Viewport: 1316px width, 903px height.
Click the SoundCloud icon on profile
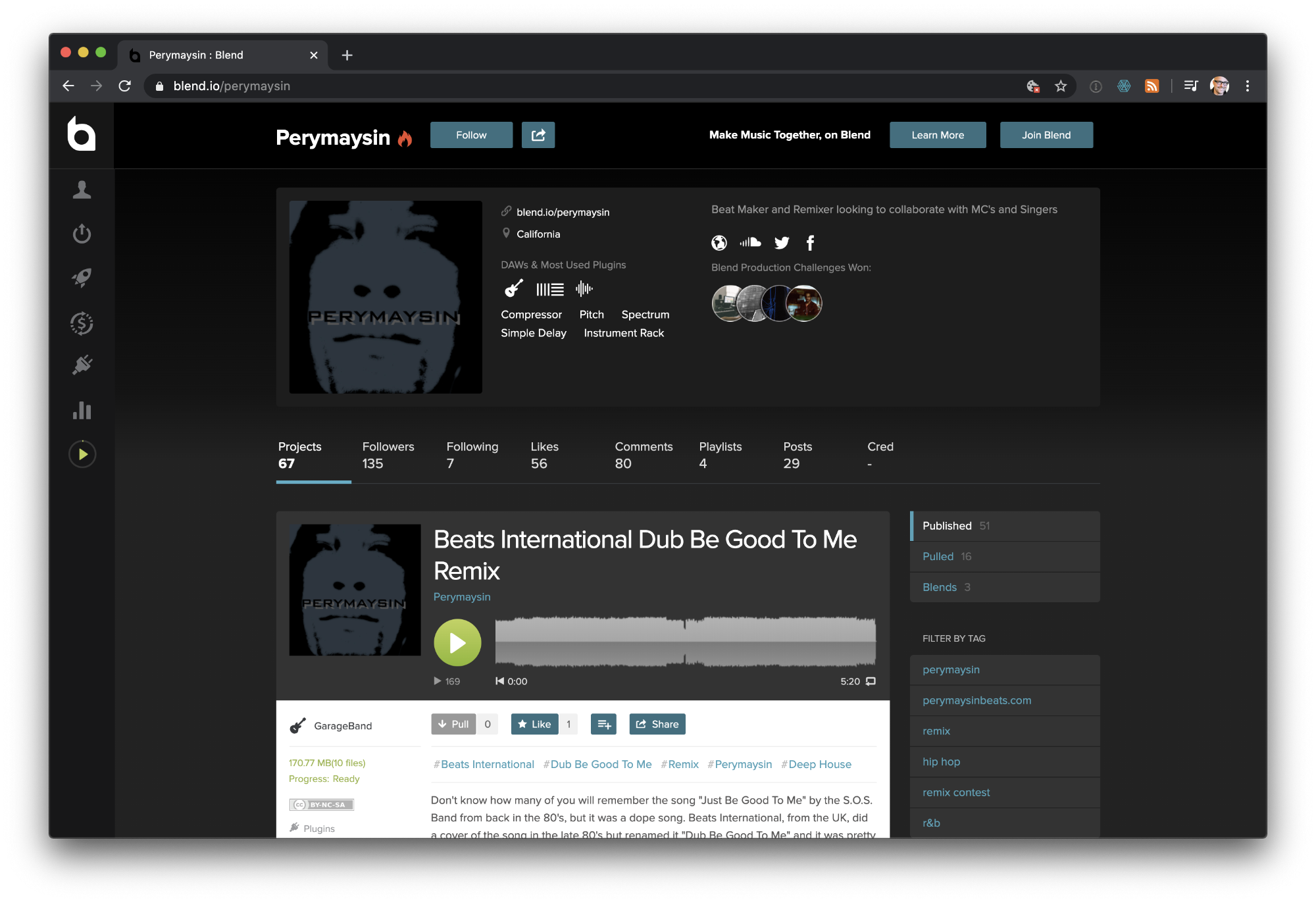[750, 242]
